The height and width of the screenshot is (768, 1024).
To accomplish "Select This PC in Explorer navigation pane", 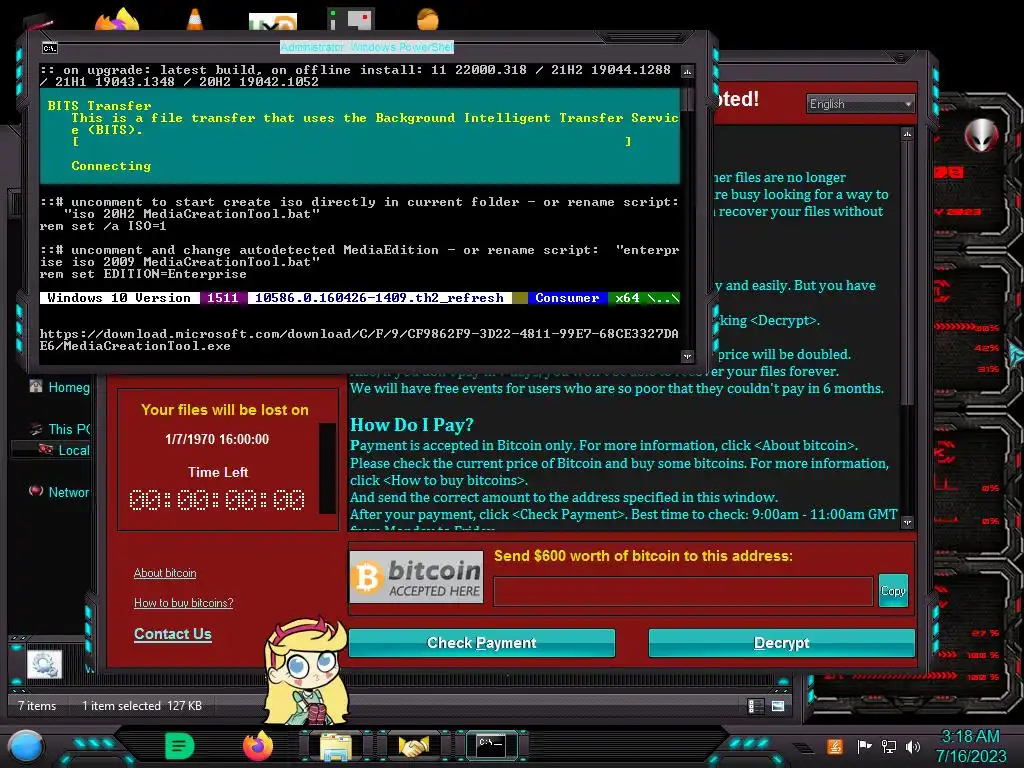I will pos(59,429).
